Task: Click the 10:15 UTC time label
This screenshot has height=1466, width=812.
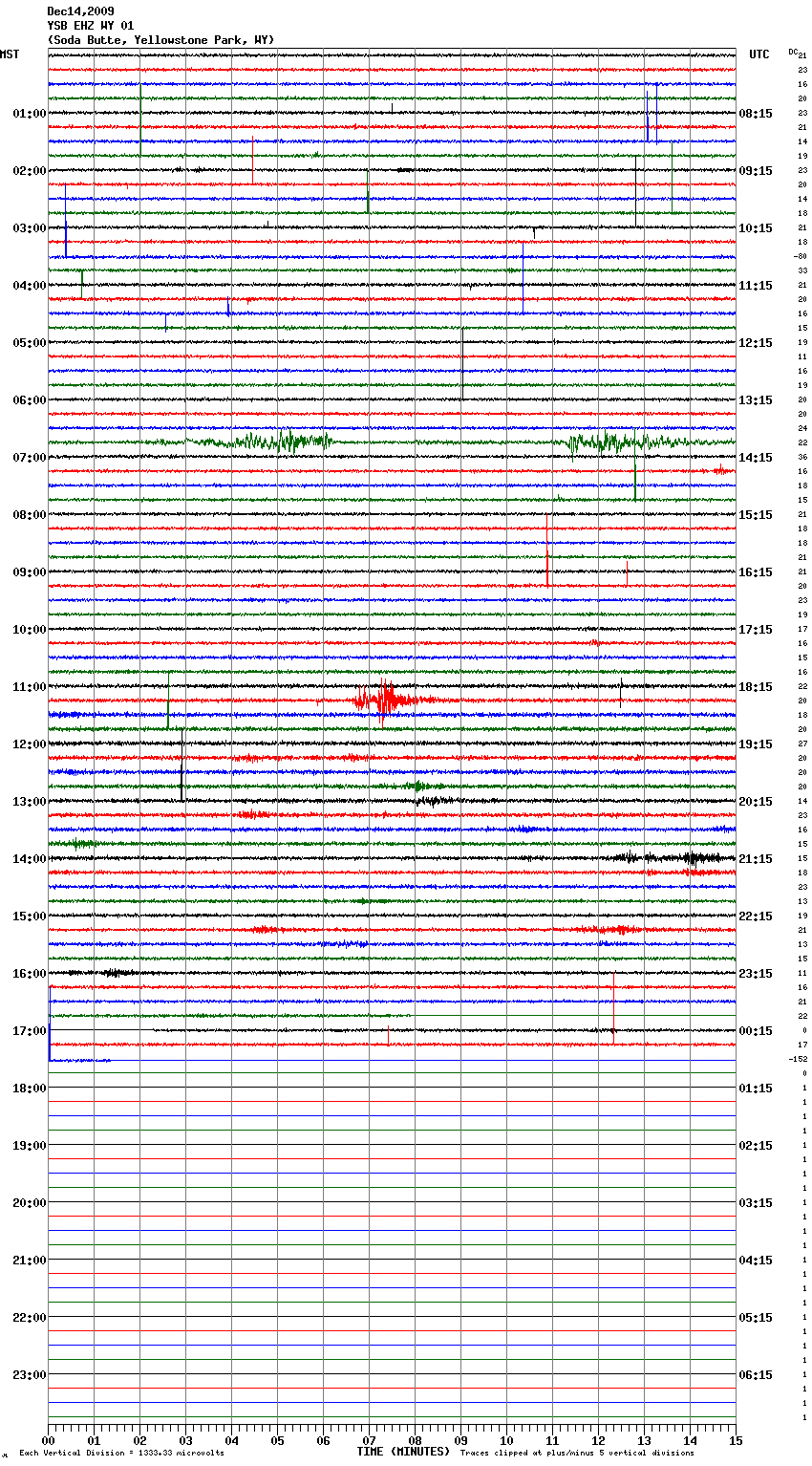Action: (x=756, y=228)
